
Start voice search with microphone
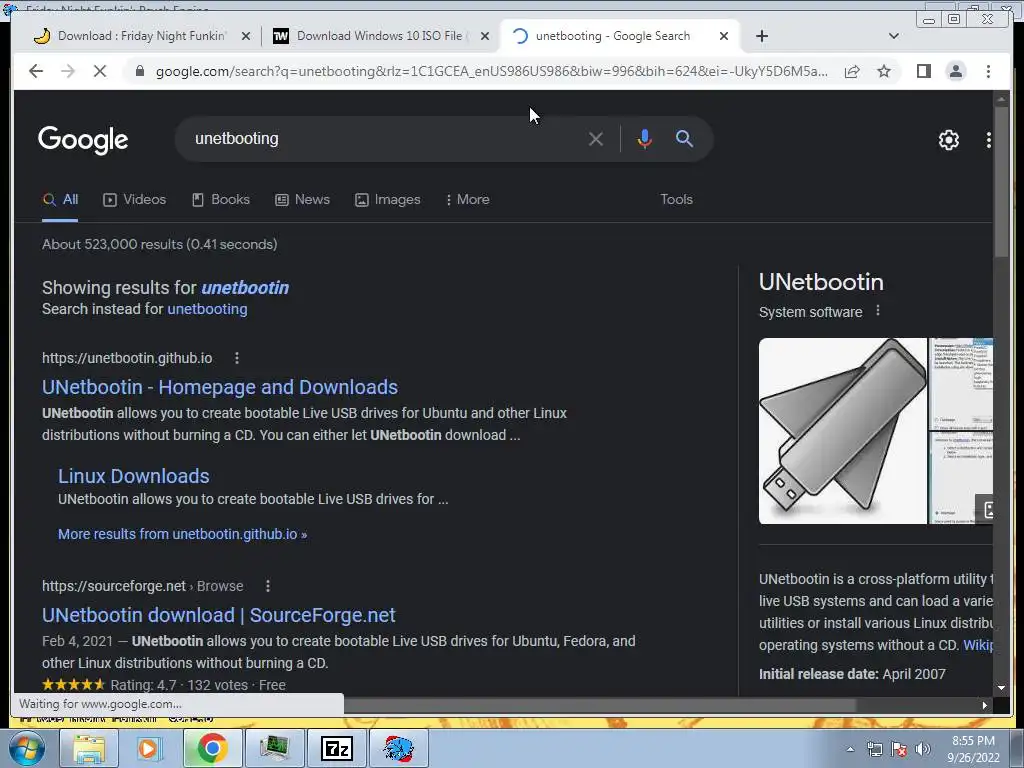(644, 138)
